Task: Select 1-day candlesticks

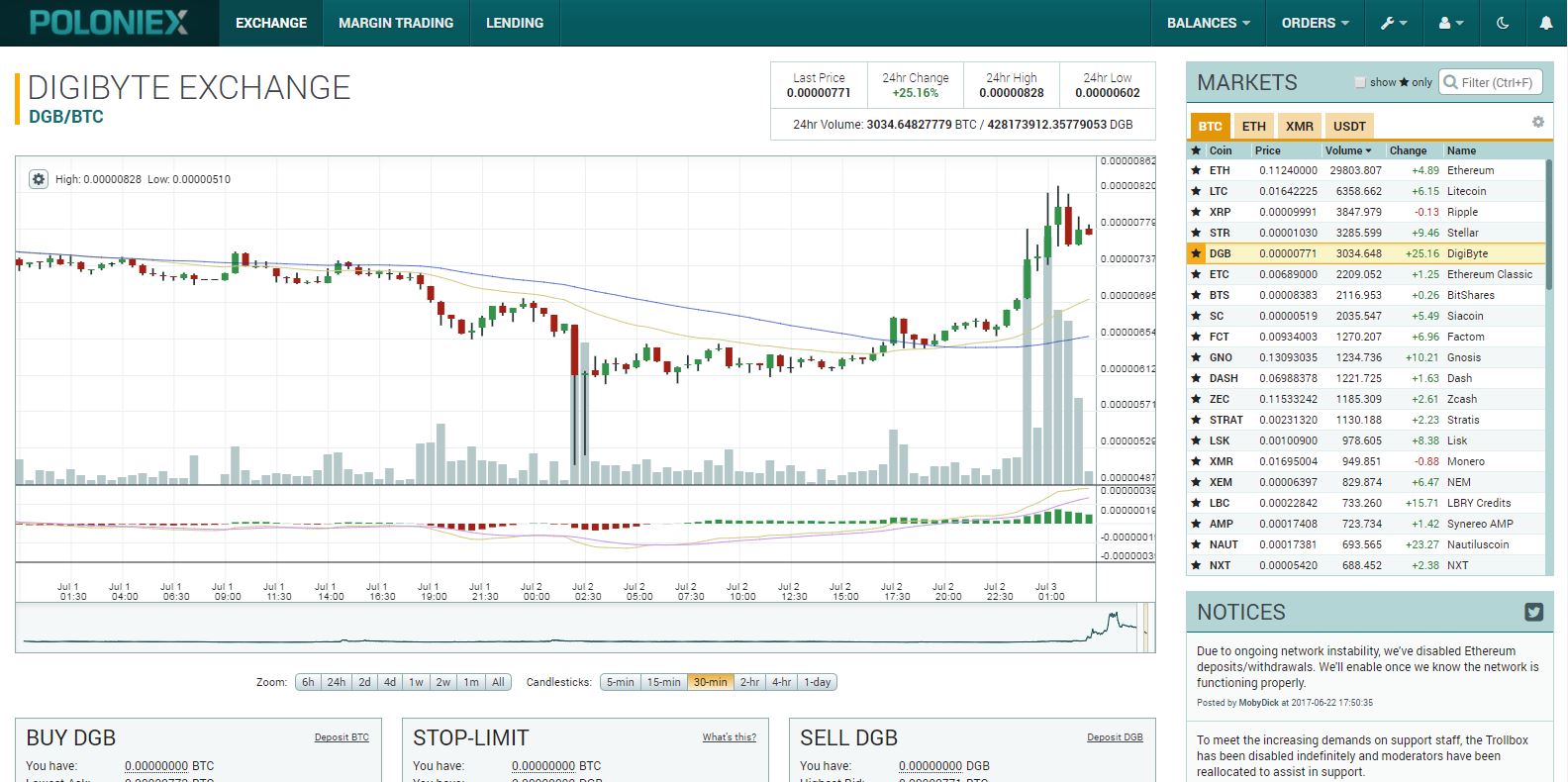Action: (x=817, y=682)
